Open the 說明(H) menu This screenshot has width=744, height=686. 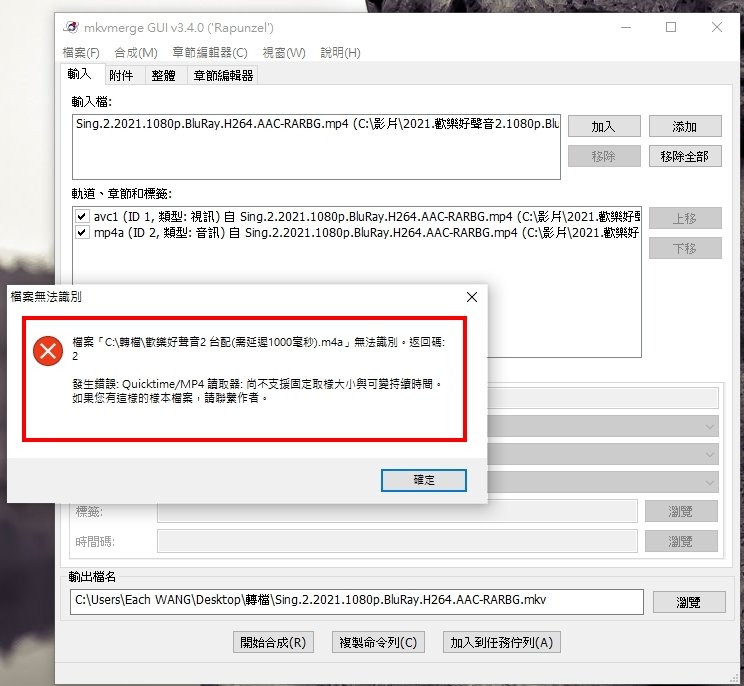tap(340, 52)
